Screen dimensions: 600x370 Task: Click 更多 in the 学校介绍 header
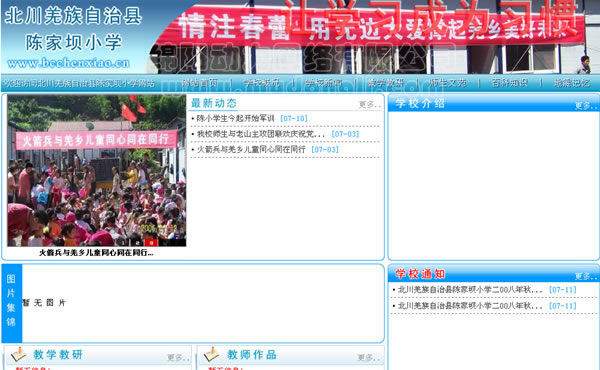click(585, 105)
